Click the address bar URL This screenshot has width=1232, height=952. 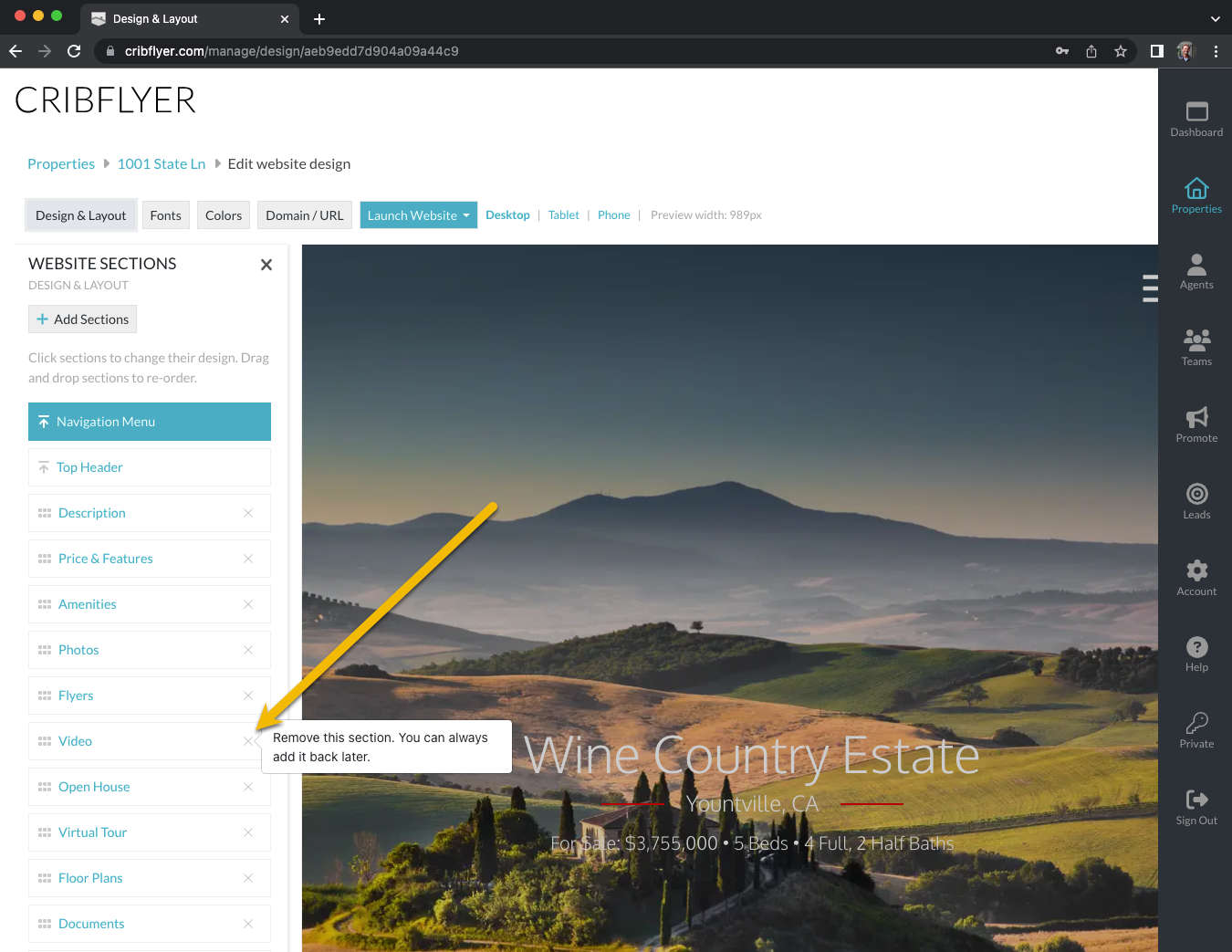tap(292, 51)
